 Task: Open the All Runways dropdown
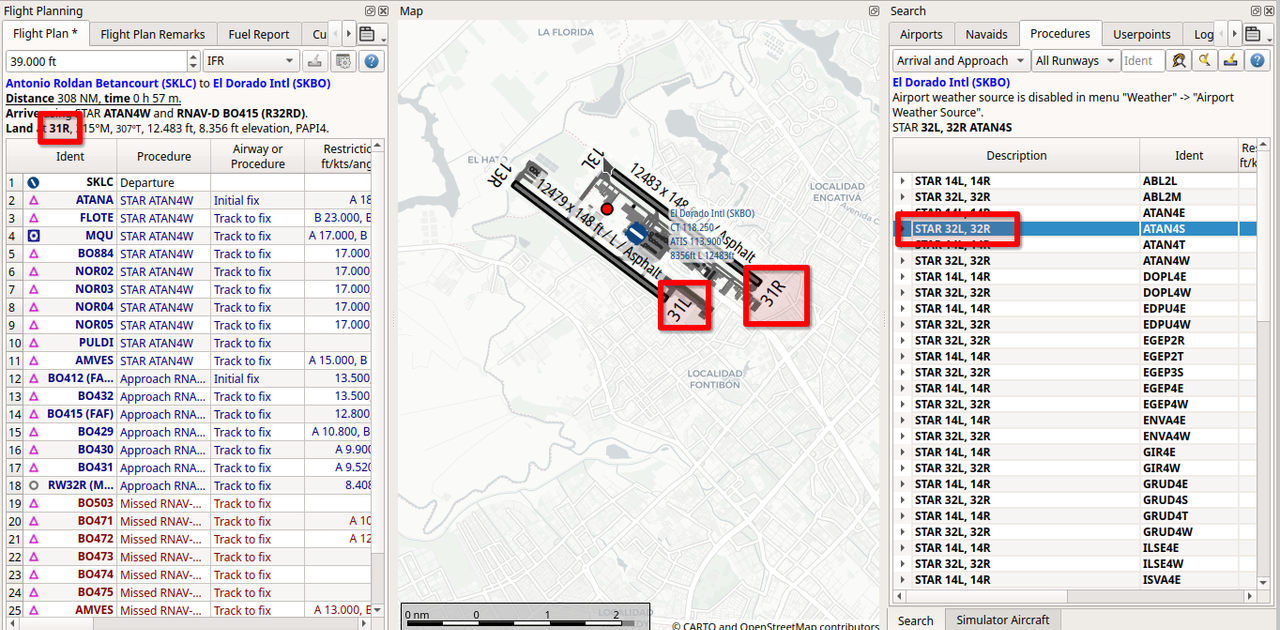(x=1074, y=61)
